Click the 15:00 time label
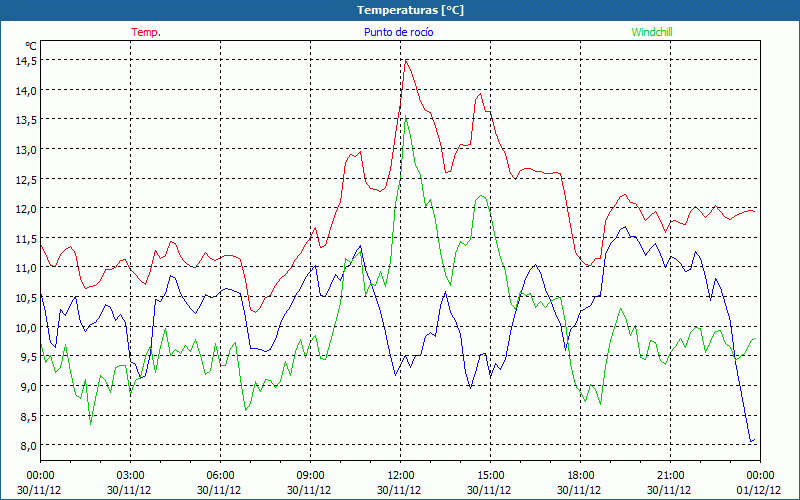 490,475
